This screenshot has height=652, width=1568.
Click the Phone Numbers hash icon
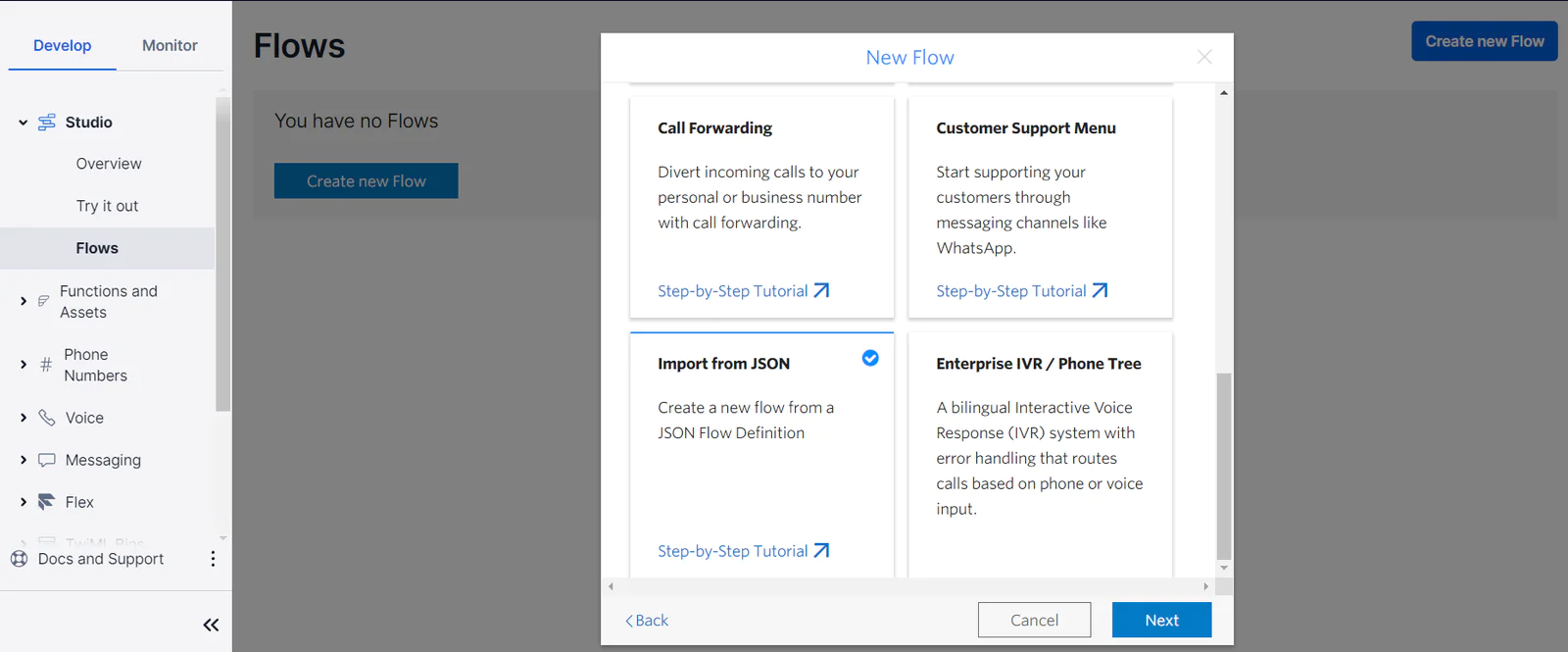(x=45, y=365)
